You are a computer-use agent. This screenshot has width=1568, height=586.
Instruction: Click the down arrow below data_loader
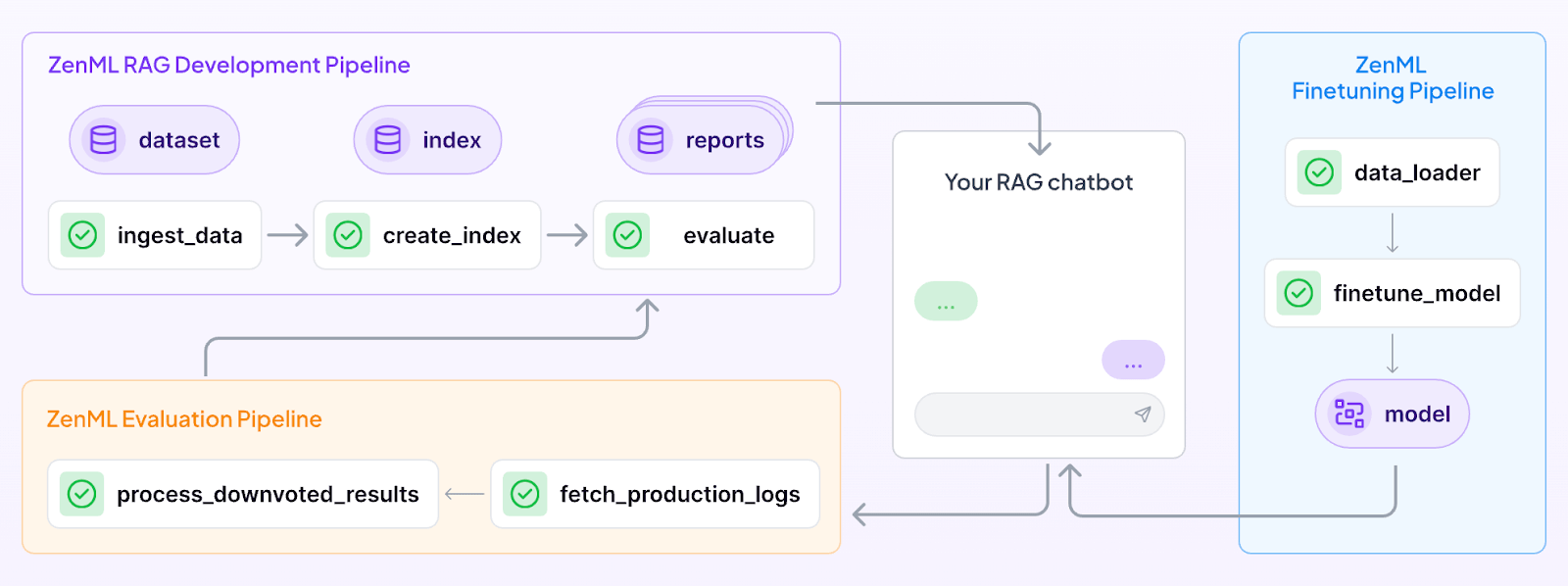click(1393, 233)
